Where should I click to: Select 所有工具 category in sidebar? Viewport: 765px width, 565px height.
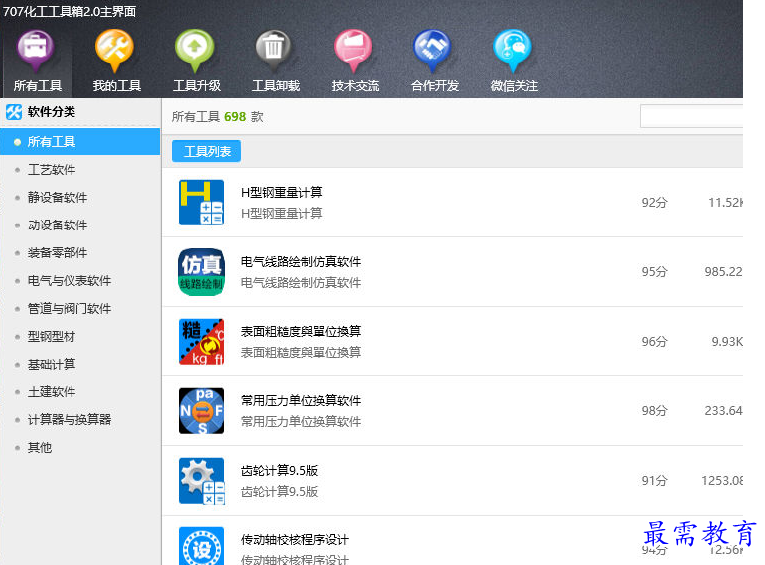click(x=80, y=142)
